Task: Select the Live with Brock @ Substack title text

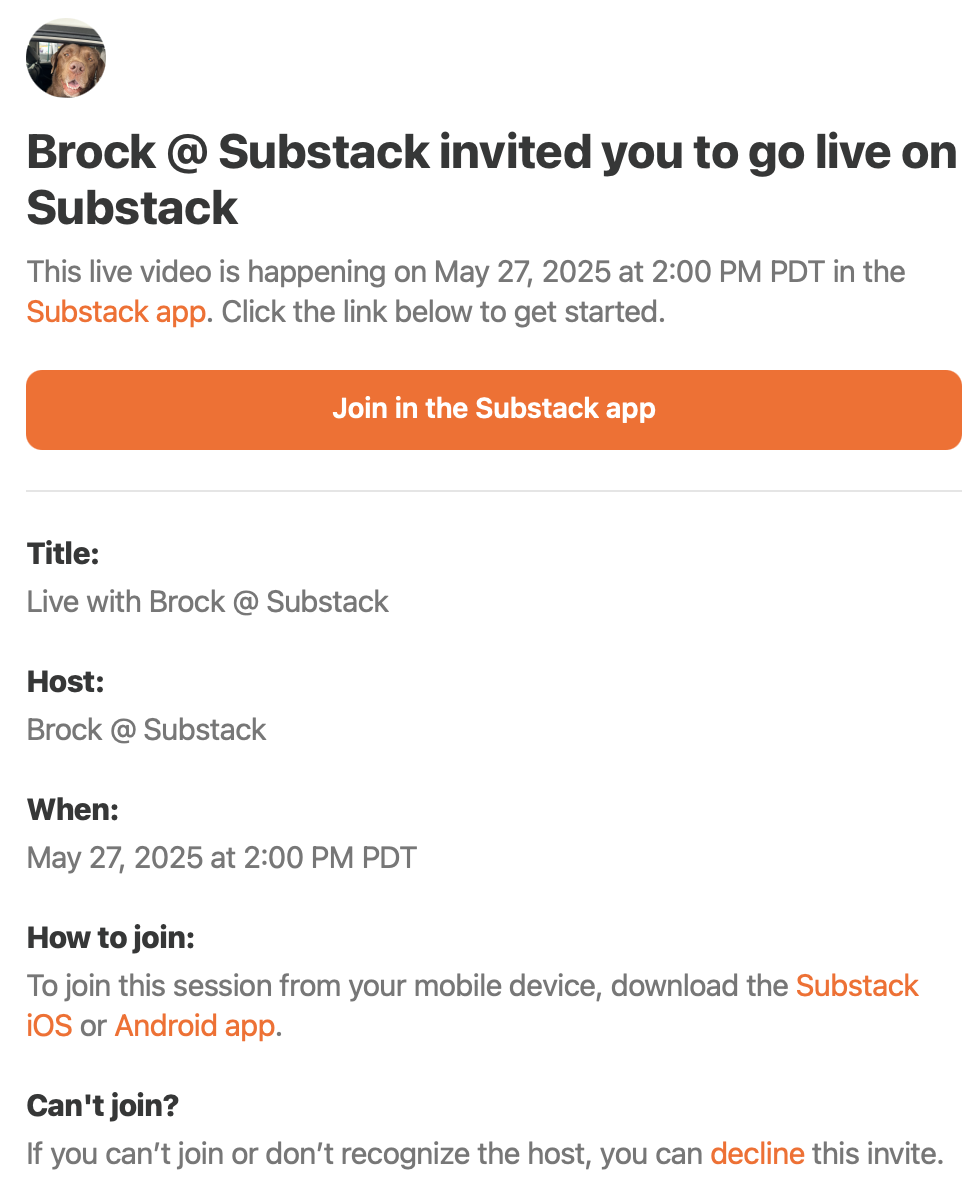Action: [x=208, y=602]
